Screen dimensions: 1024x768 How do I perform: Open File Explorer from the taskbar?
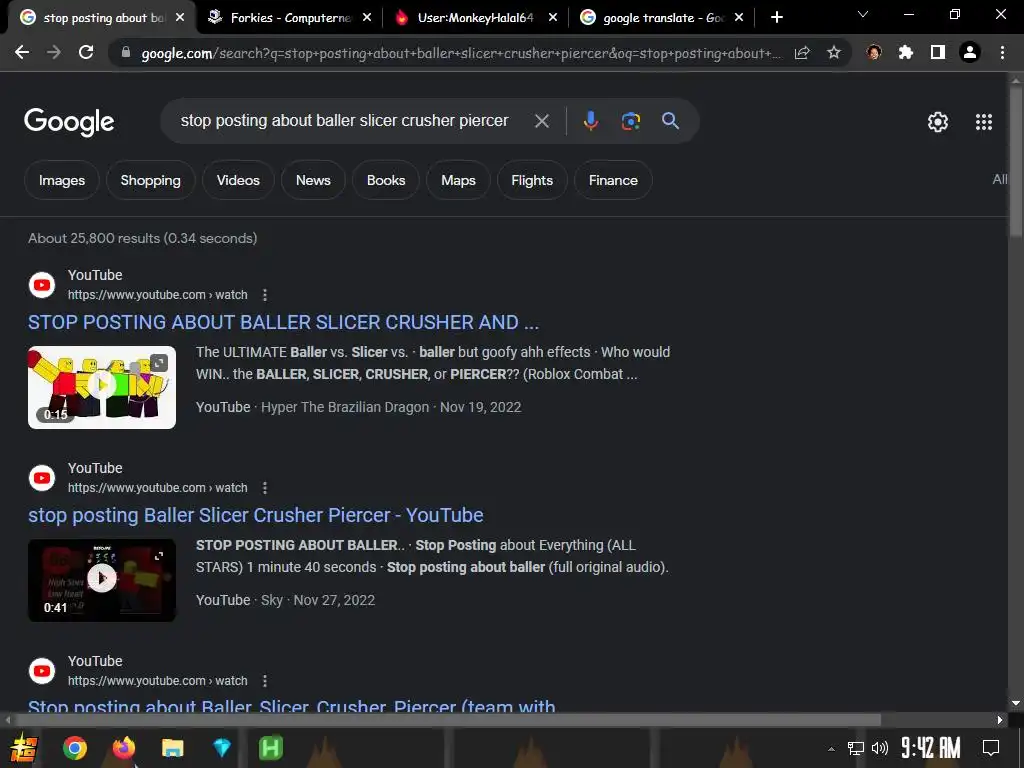(172, 748)
